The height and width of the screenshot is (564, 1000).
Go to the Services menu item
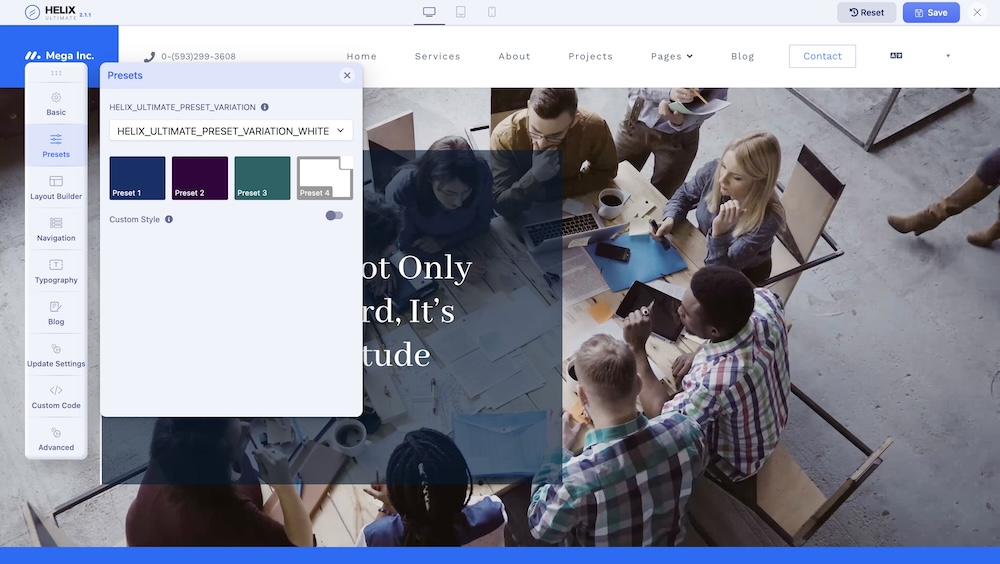437,57
